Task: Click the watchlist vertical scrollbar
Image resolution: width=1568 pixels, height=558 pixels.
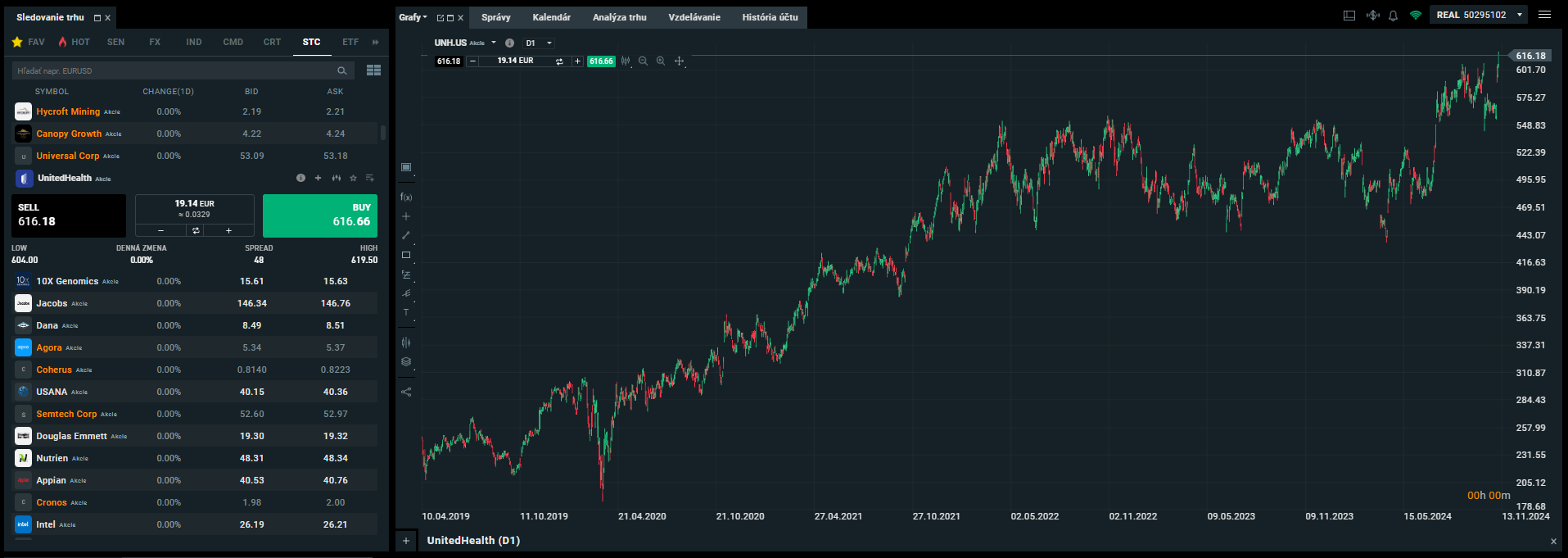Action: (x=383, y=133)
